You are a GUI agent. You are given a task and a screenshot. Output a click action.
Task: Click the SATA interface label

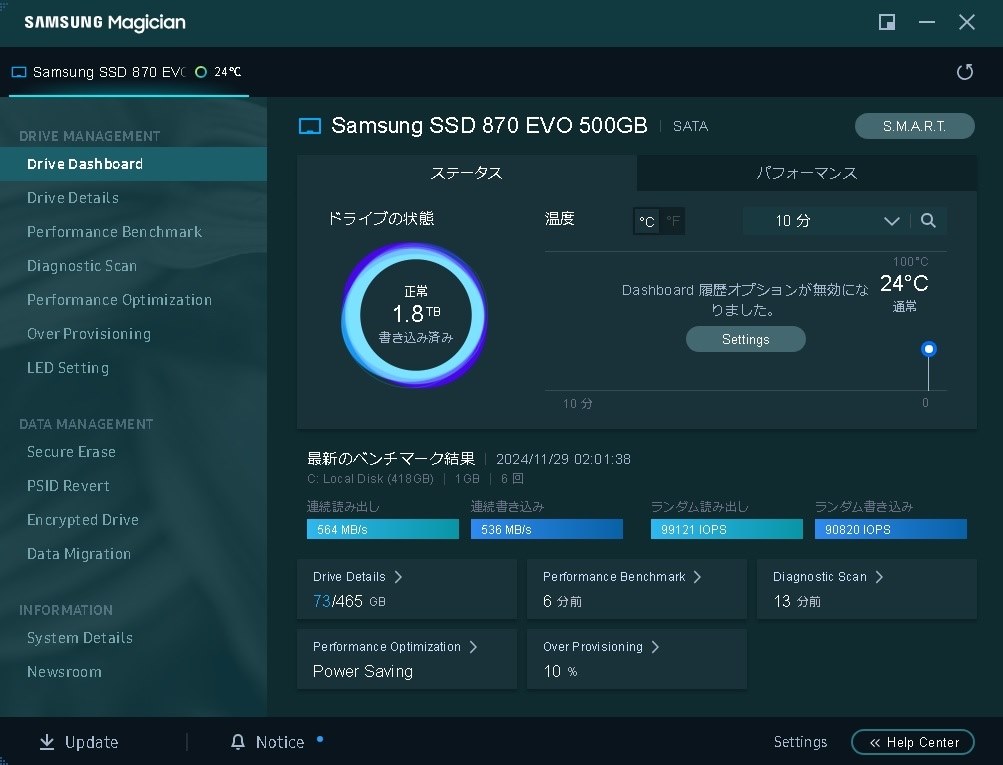(x=690, y=126)
